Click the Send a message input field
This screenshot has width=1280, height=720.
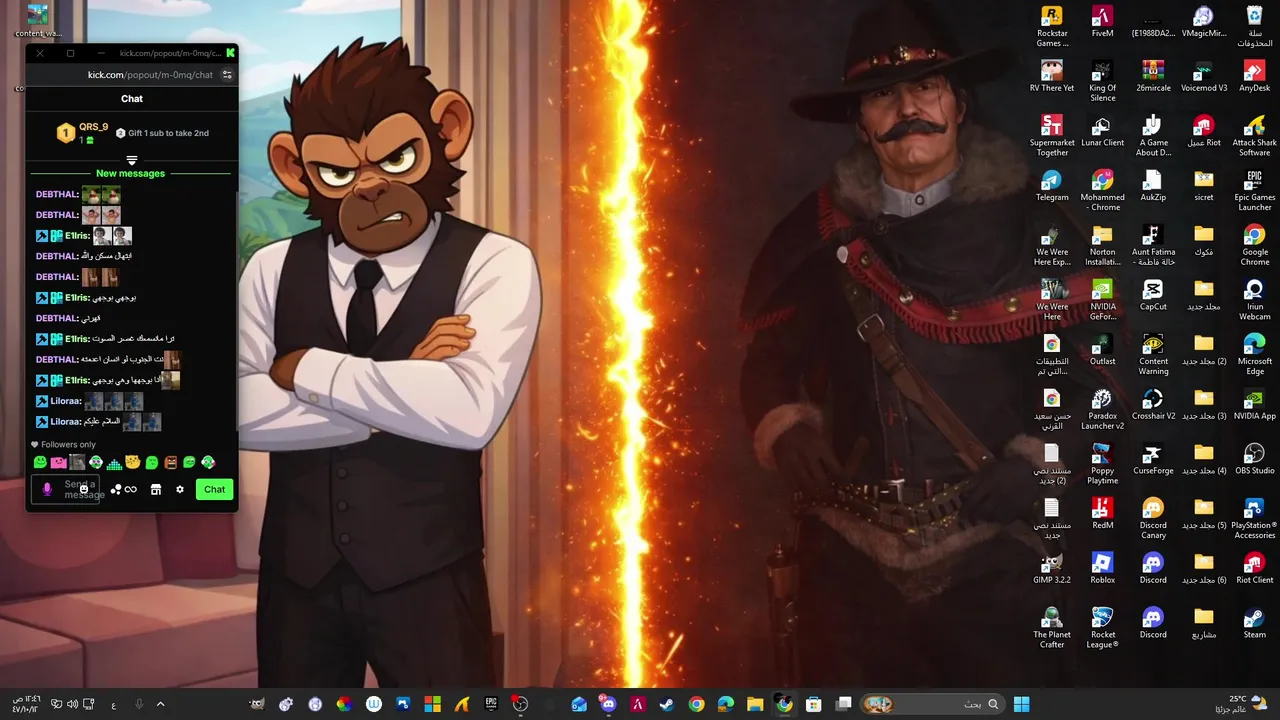[66, 490]
